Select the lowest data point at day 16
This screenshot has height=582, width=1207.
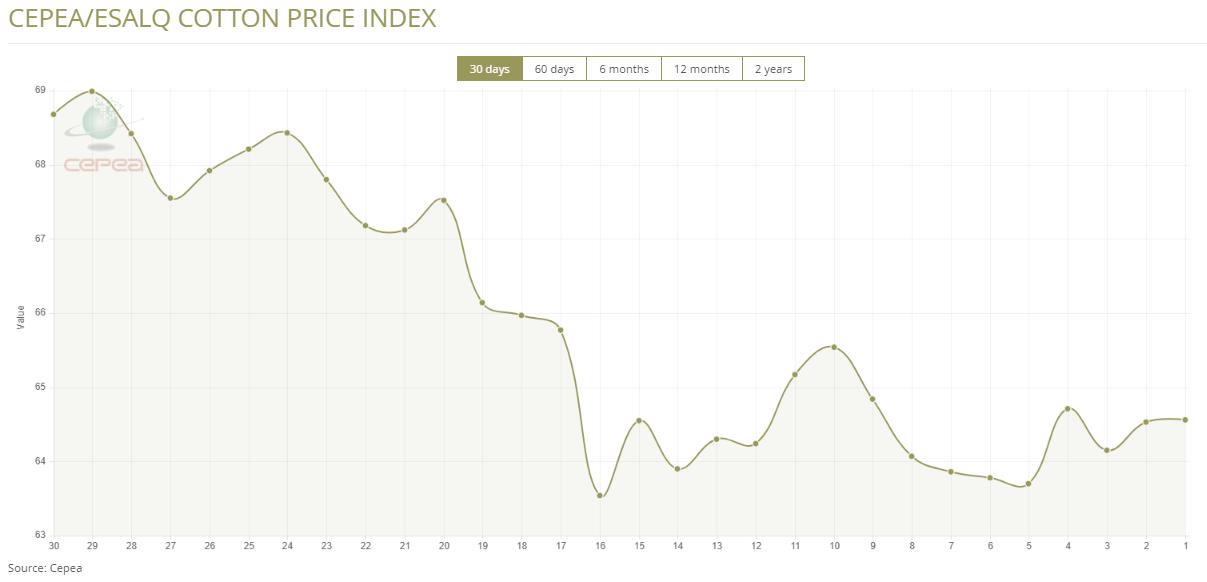600,495
